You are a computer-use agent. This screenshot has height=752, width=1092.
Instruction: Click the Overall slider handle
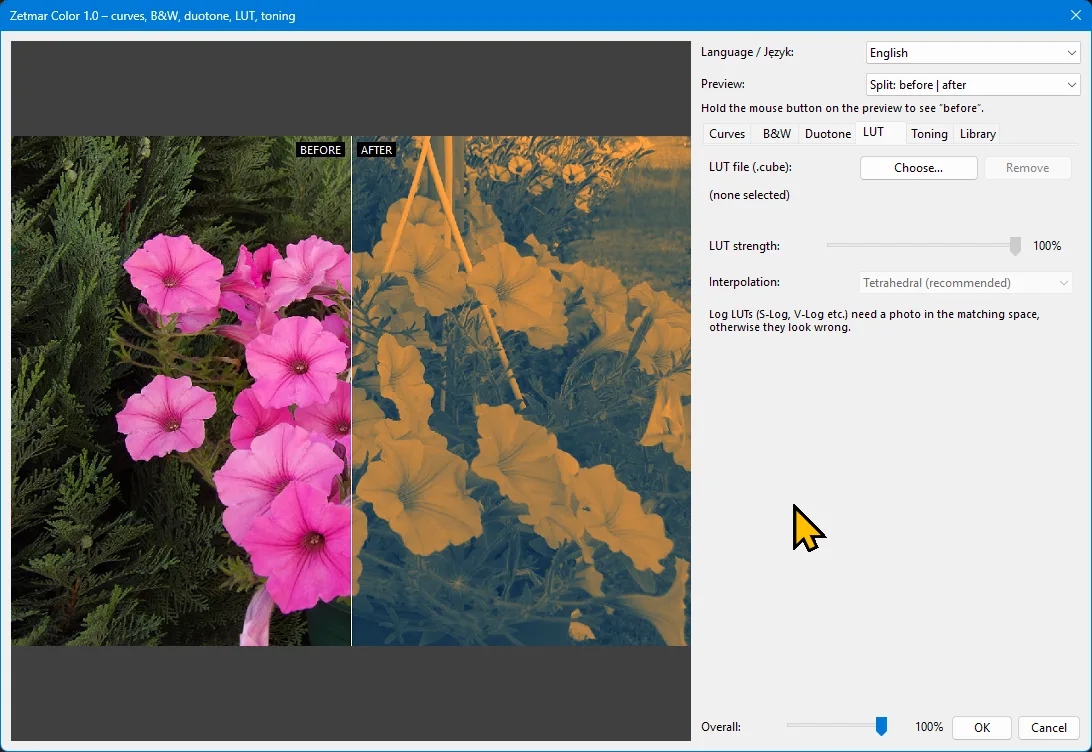pyautogui.click(x=881, y=726)
